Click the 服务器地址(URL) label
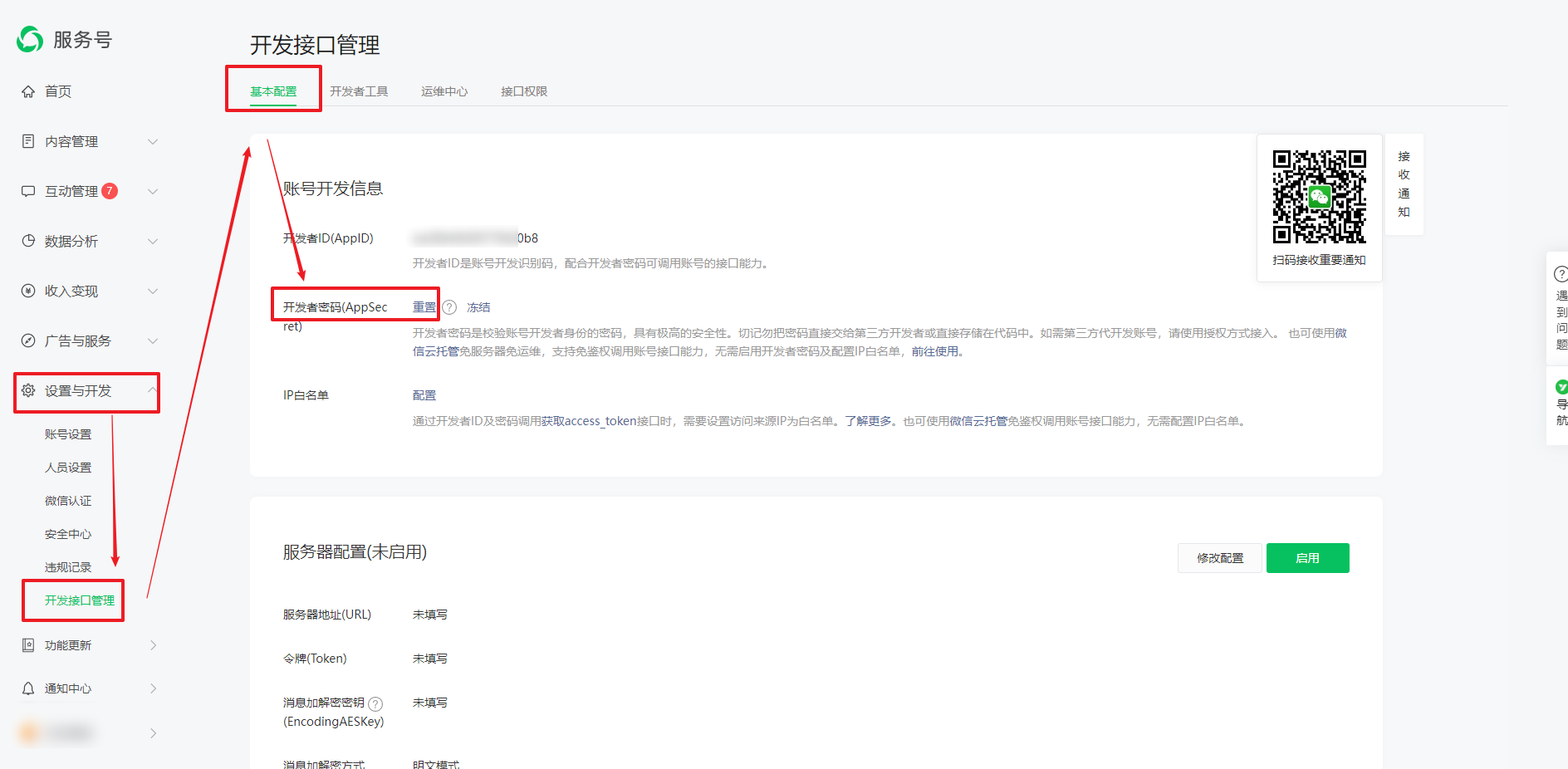Screen dimensions: 1568x769 (327, 615)
